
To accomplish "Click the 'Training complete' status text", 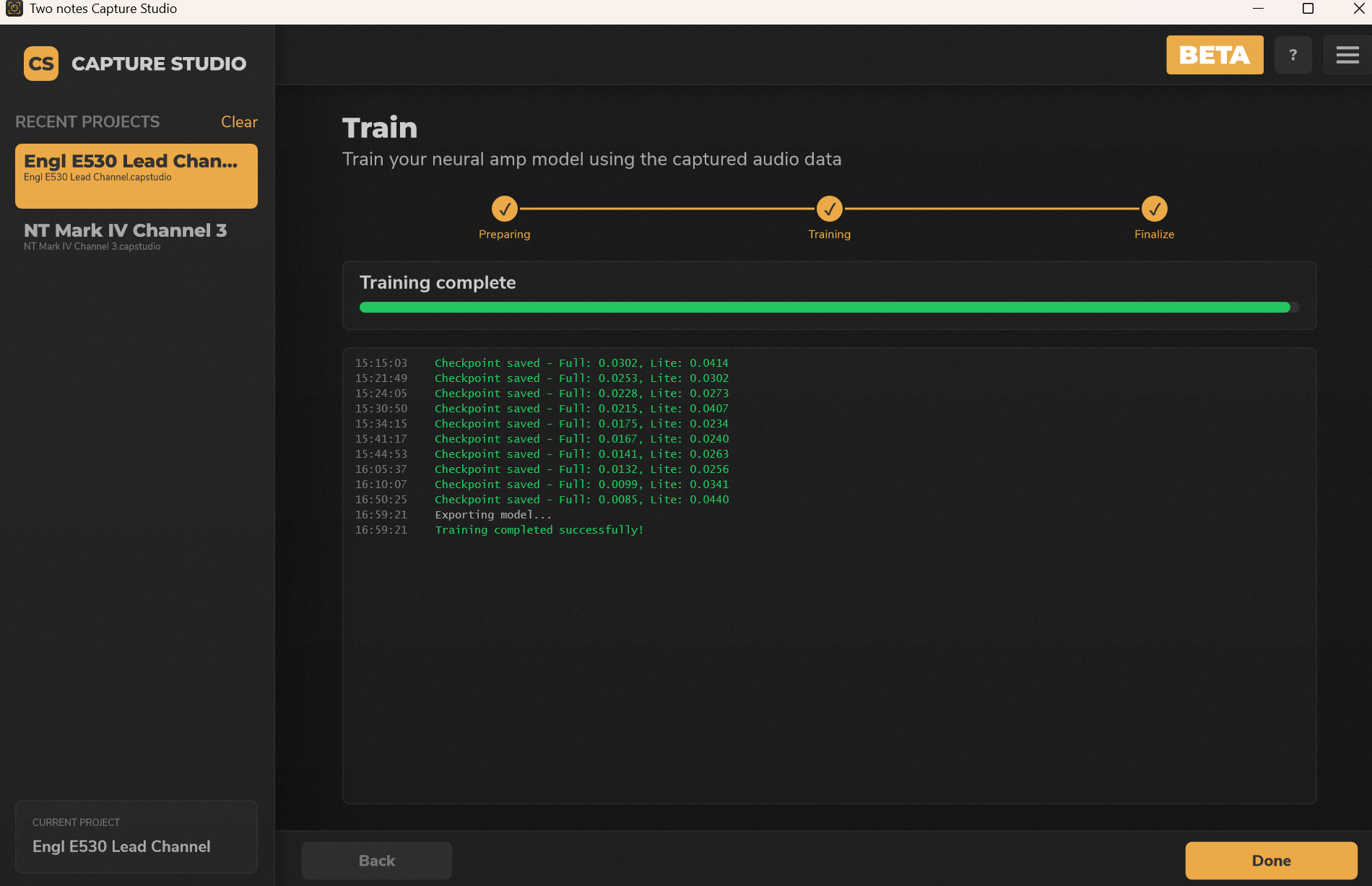I will [438, 282].
